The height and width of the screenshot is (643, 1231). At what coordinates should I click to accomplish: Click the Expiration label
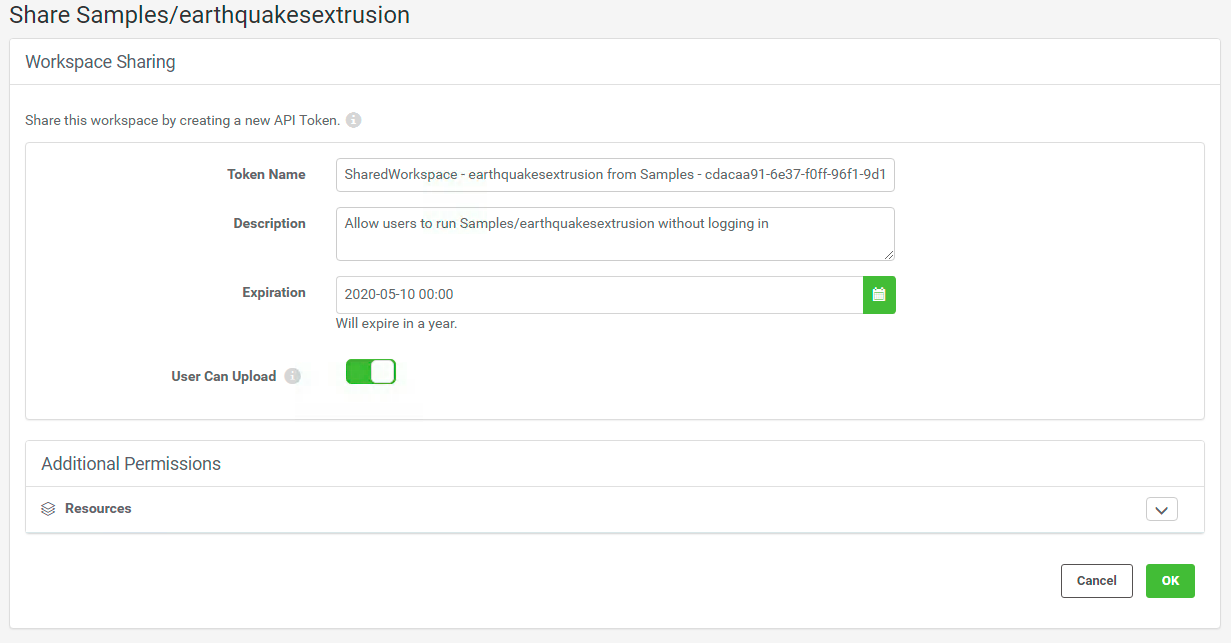tap(274, 292)
